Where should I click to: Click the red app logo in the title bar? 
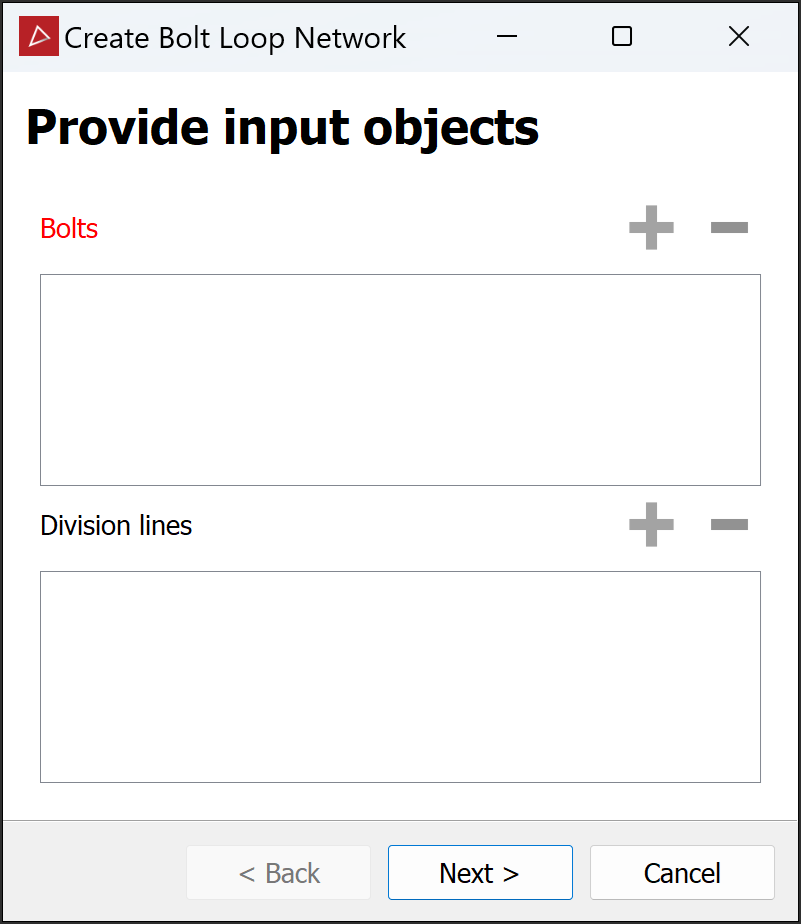[x=39, y=37]
